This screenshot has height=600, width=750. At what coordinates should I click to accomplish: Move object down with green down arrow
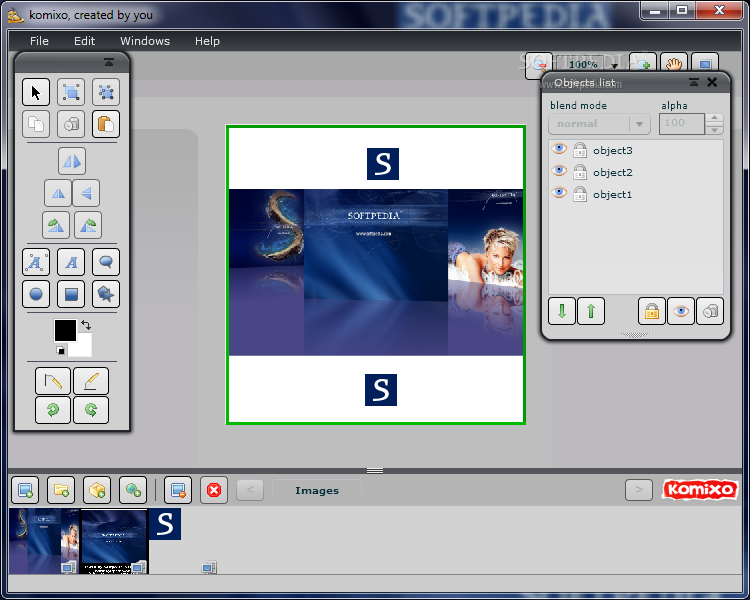pos(562,311)
